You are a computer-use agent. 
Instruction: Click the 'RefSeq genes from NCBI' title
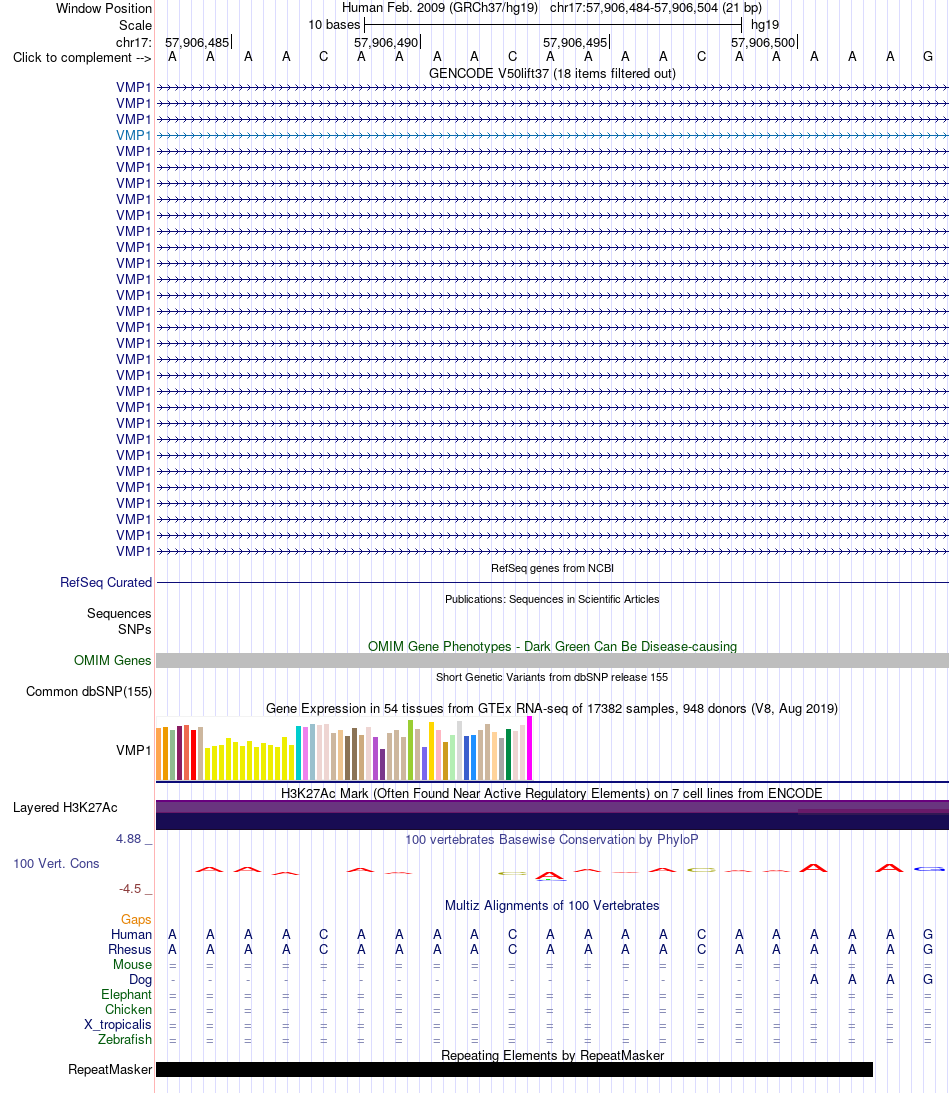[552, 568]
